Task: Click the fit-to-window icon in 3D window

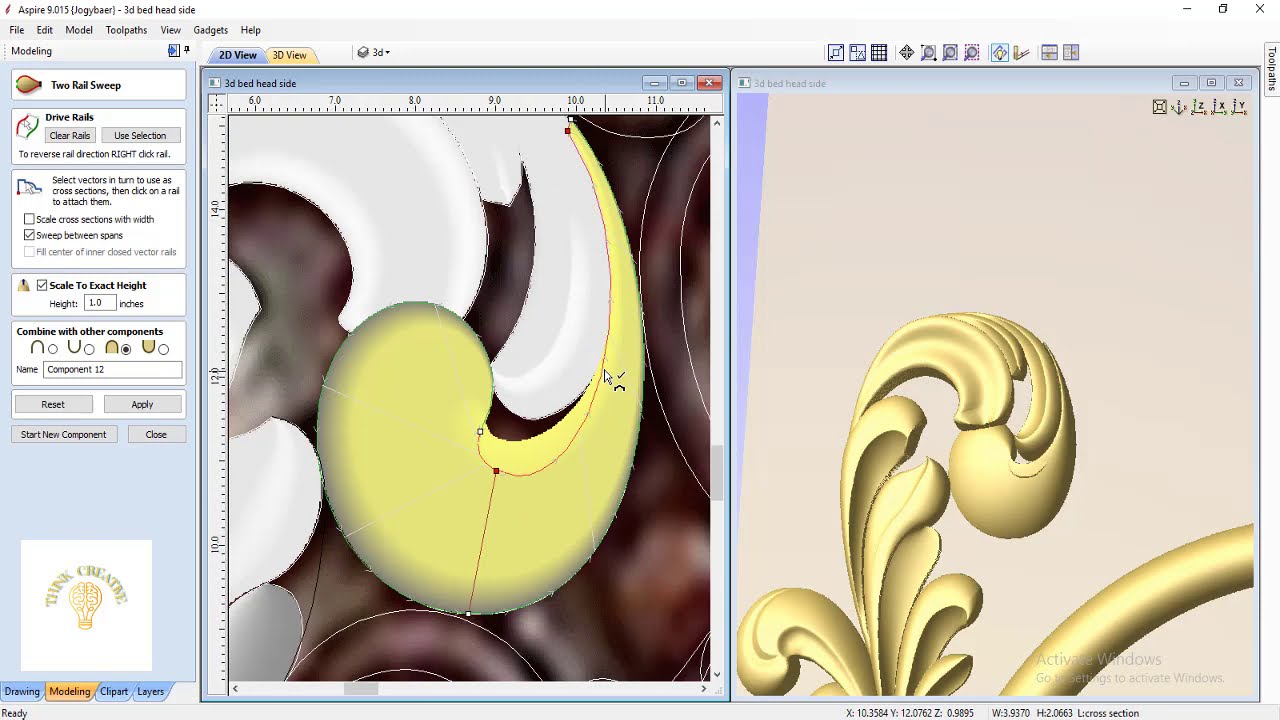Action: (x=1160, y=107)
